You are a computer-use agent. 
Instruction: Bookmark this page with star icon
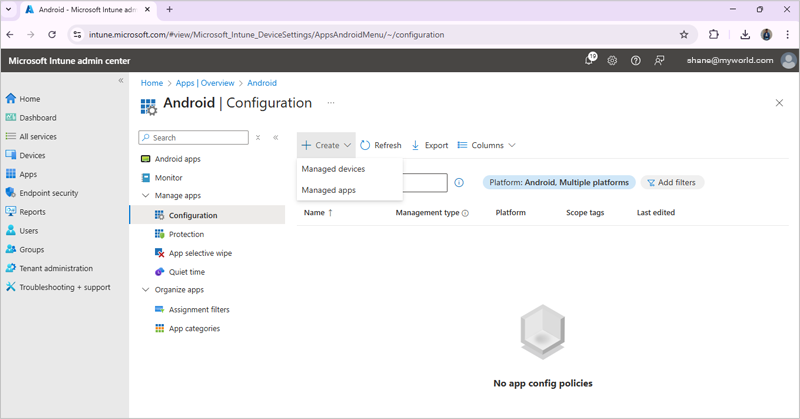(684, 34)
